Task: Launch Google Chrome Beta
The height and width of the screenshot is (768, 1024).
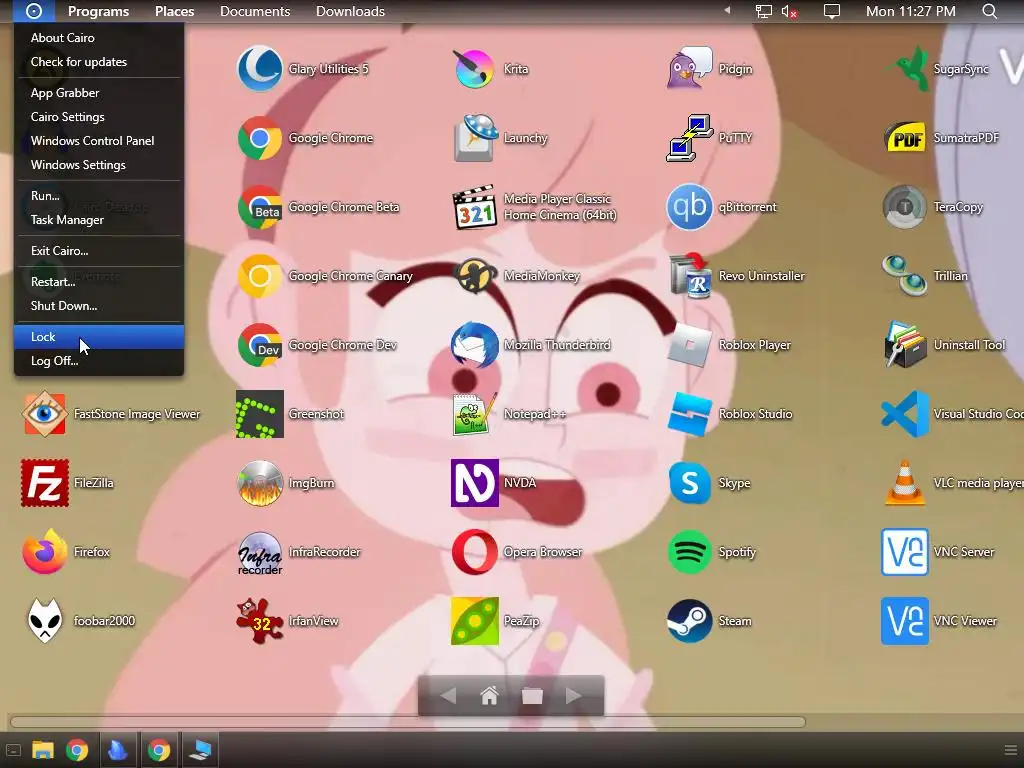Action: (x=260, y=207)
